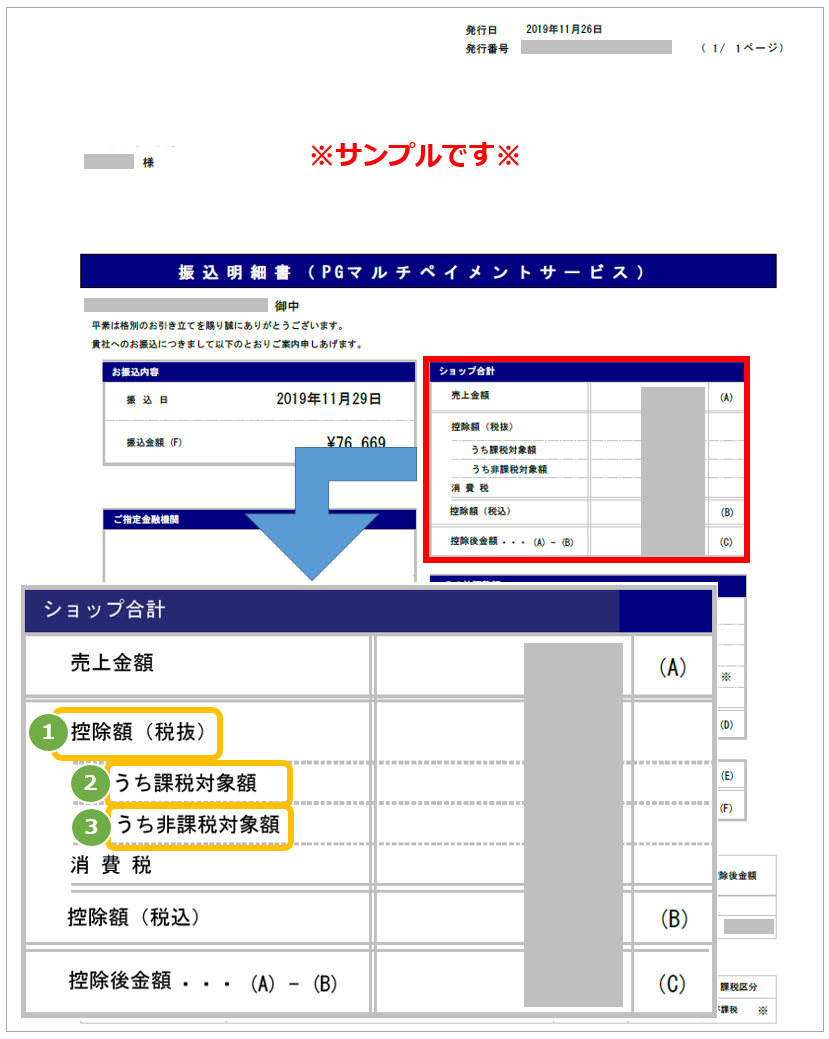Viewport: 829px width, 1039px height.
Task: Click the page indicator (1/ 1ページ)
Action: pyautogui.click(x=742, y=48)
